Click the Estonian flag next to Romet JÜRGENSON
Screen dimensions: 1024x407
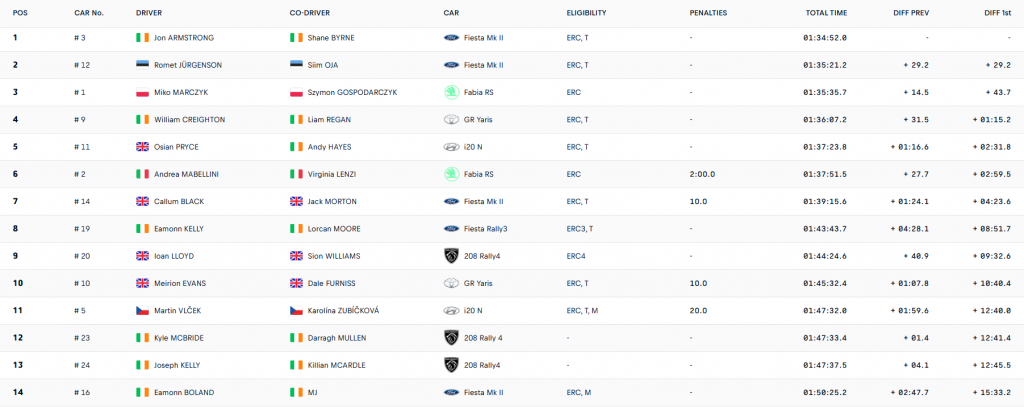[142, 65]
